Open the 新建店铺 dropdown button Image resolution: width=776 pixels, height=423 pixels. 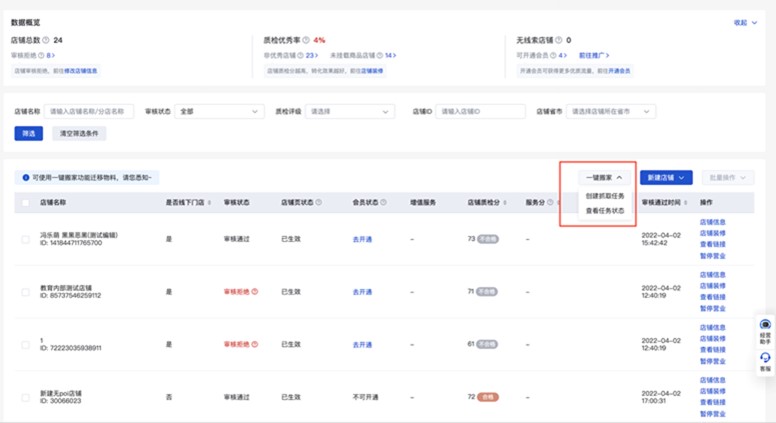click(x=666, y=177)
